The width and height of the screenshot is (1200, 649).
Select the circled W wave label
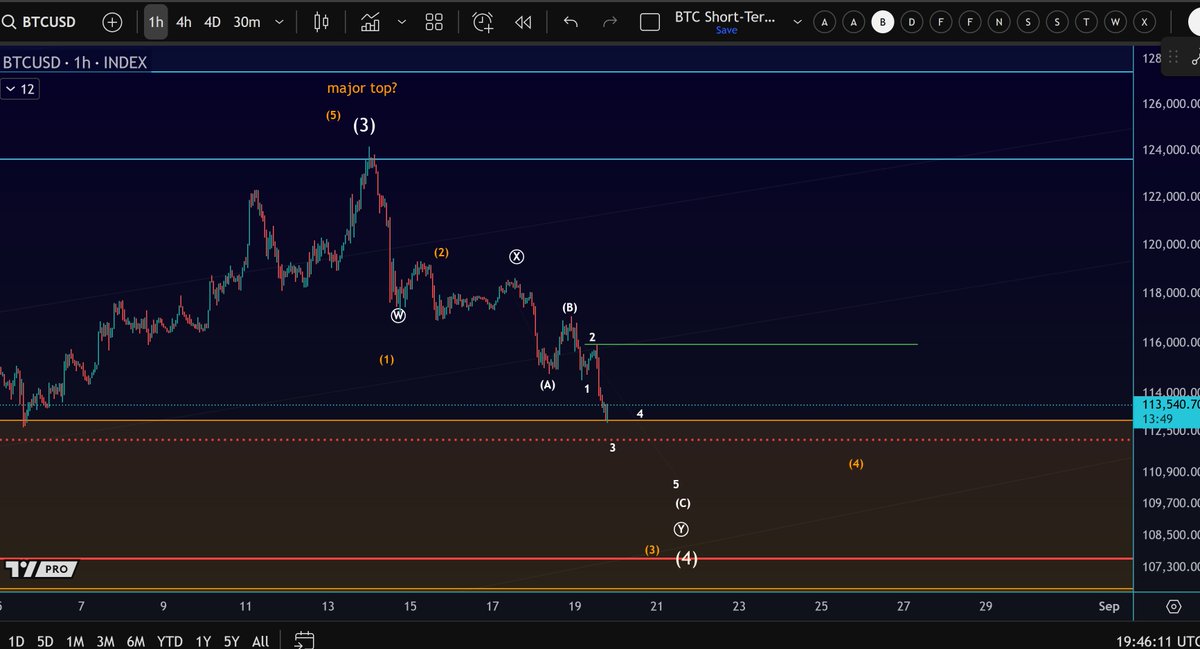coord(398,315)
